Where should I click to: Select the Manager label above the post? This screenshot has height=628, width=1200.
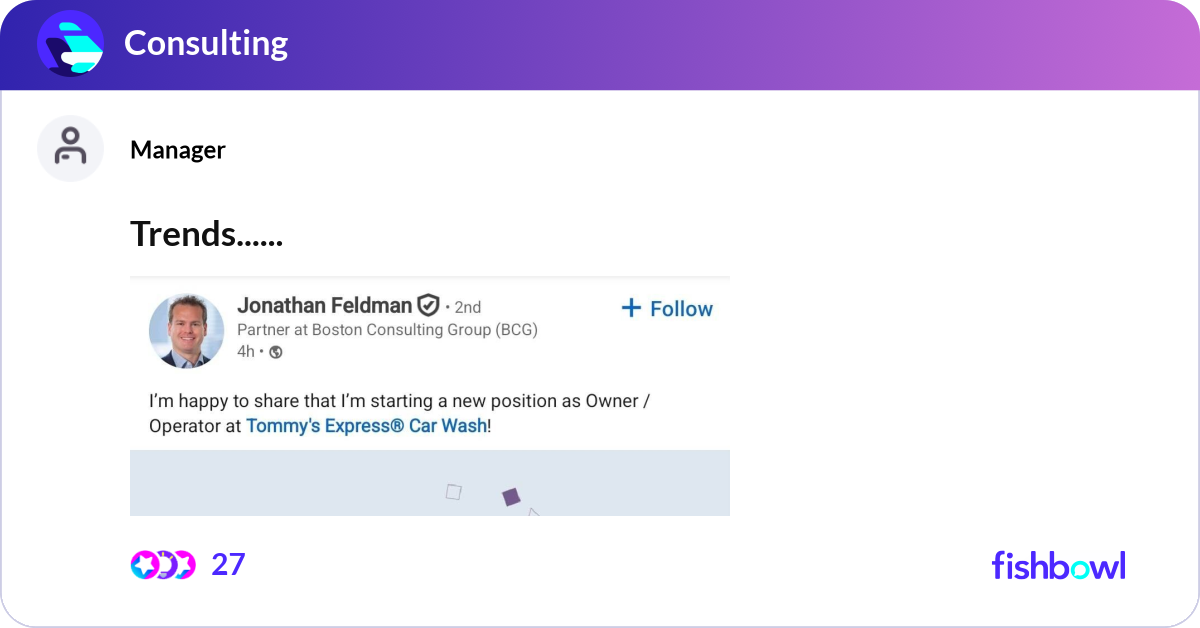[x=177, y=149]
